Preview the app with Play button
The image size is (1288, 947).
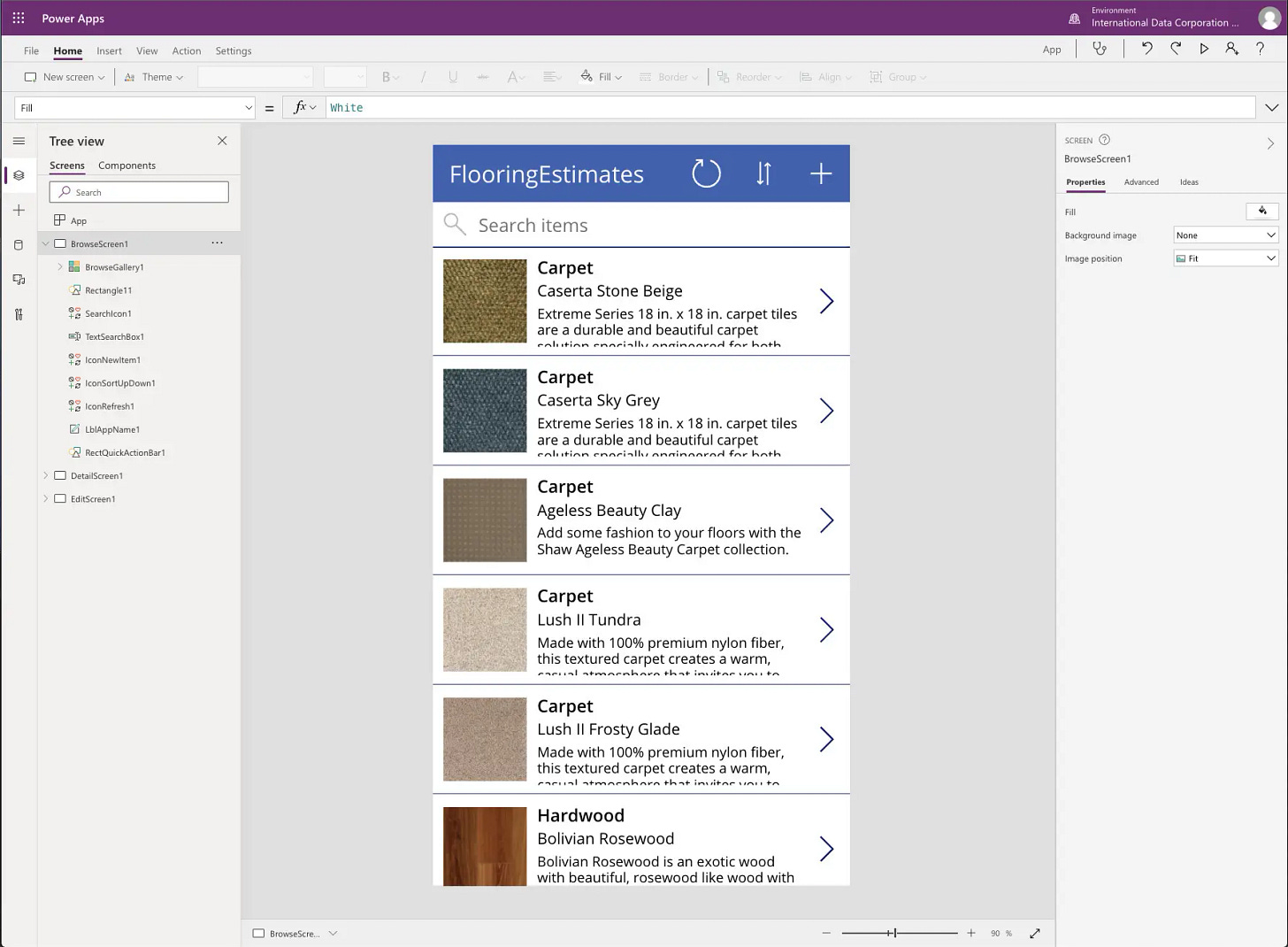click(x=1204, y=49)
